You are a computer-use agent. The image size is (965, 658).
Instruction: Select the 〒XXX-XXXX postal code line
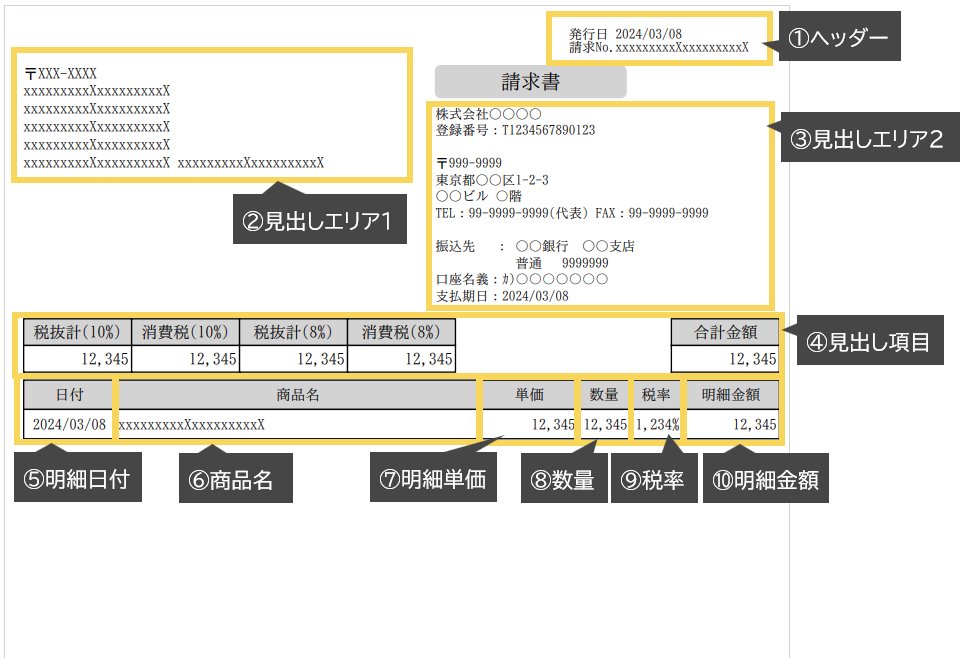(61, 74)
